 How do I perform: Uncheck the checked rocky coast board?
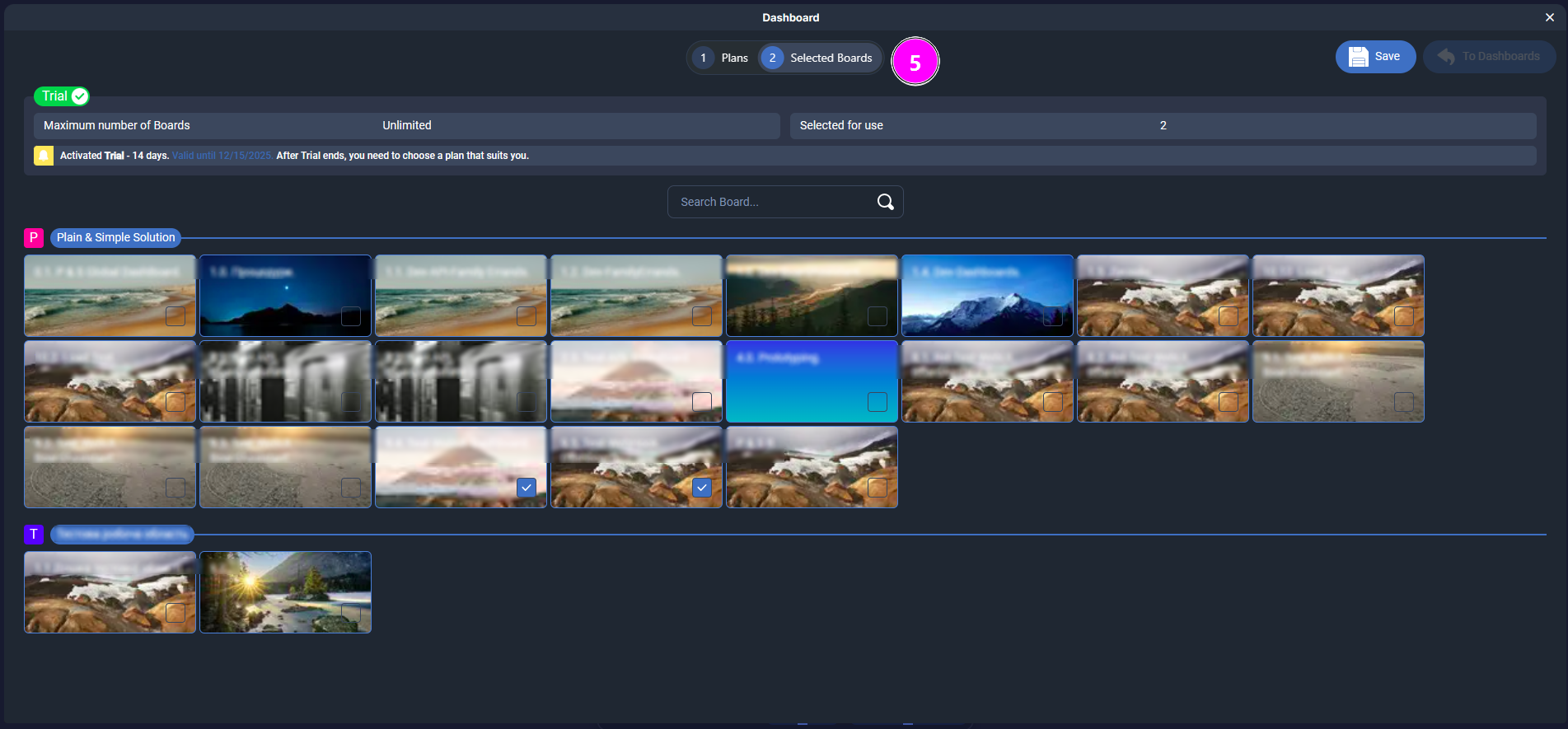click(702, 488)
